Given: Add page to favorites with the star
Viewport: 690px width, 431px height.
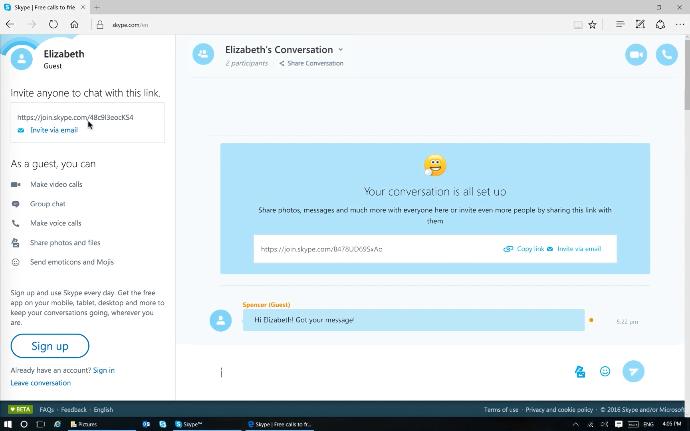Looking at the screenshot, I should 593,25.
